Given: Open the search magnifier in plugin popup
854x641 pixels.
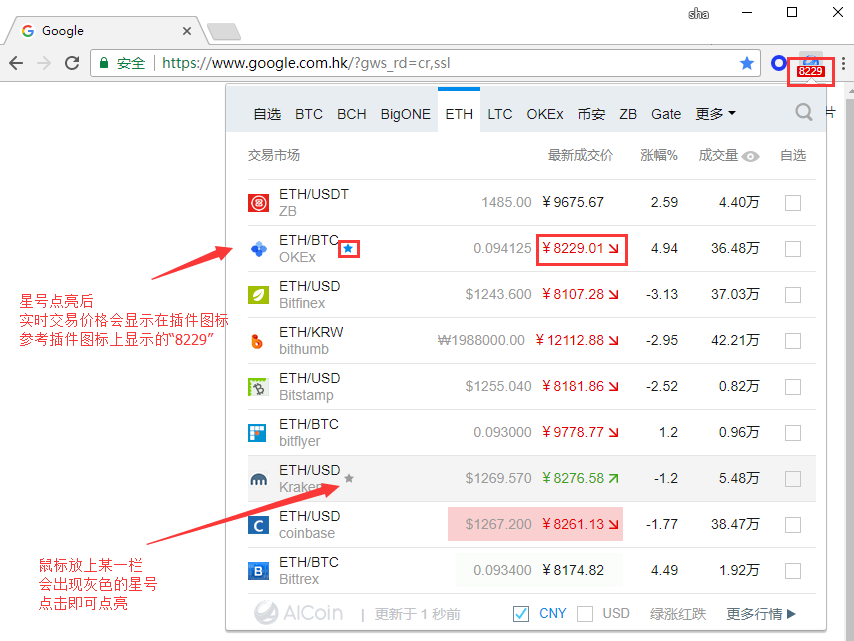Looking at the screenshot, I should pos(804,112).
